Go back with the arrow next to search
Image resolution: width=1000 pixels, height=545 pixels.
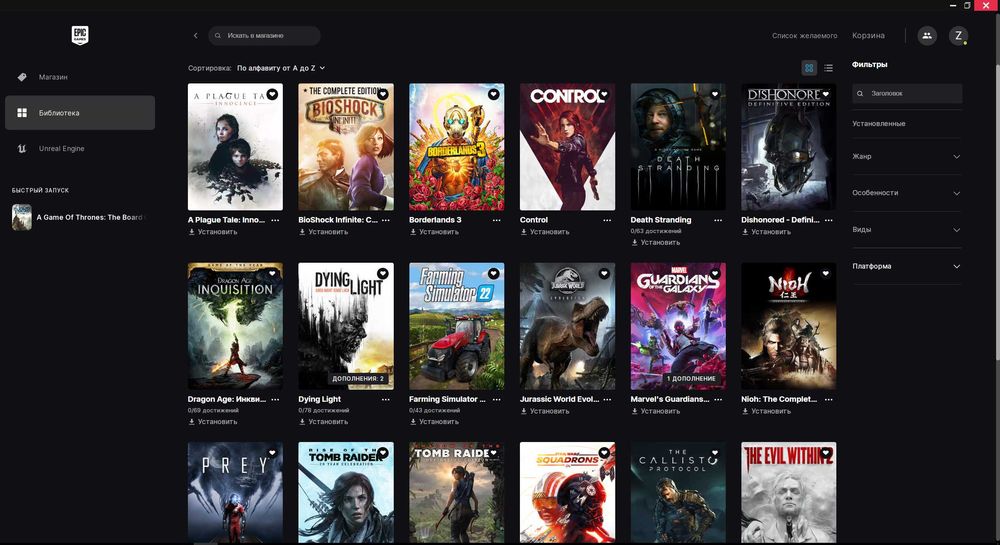pos(195,36)
